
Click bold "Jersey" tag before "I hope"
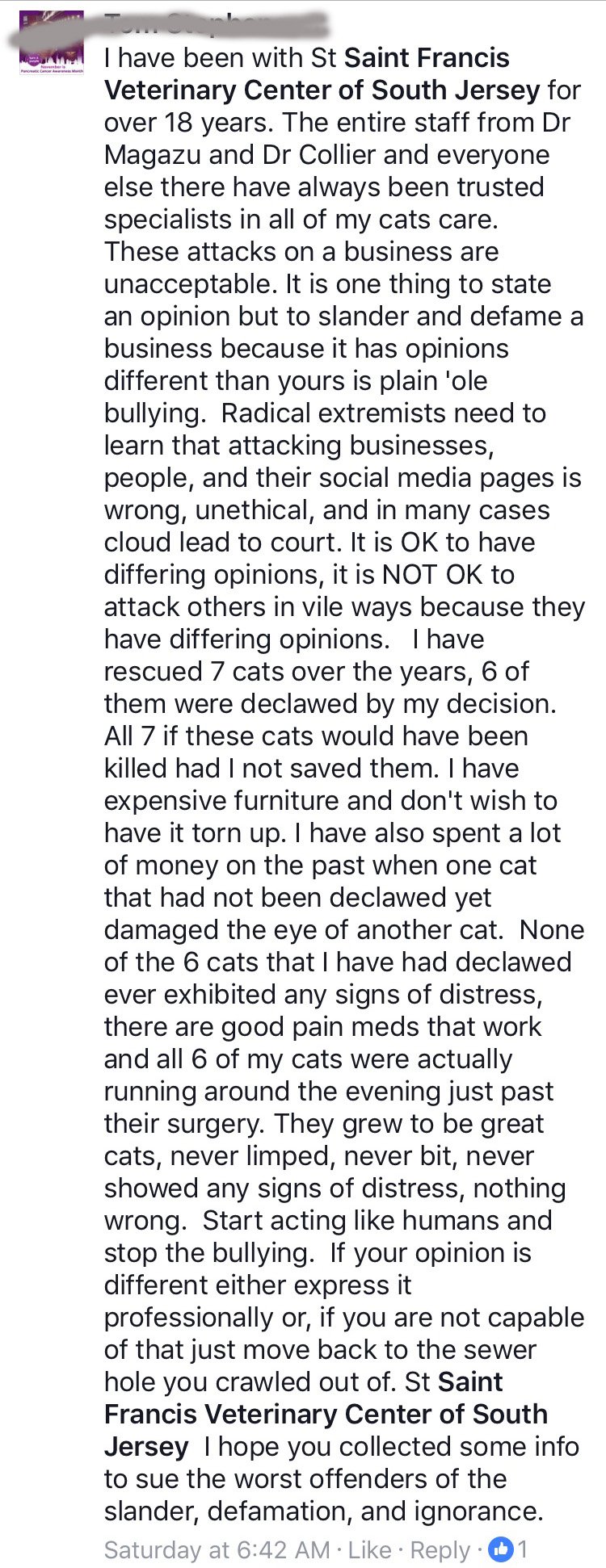(x=146, y=1446)
